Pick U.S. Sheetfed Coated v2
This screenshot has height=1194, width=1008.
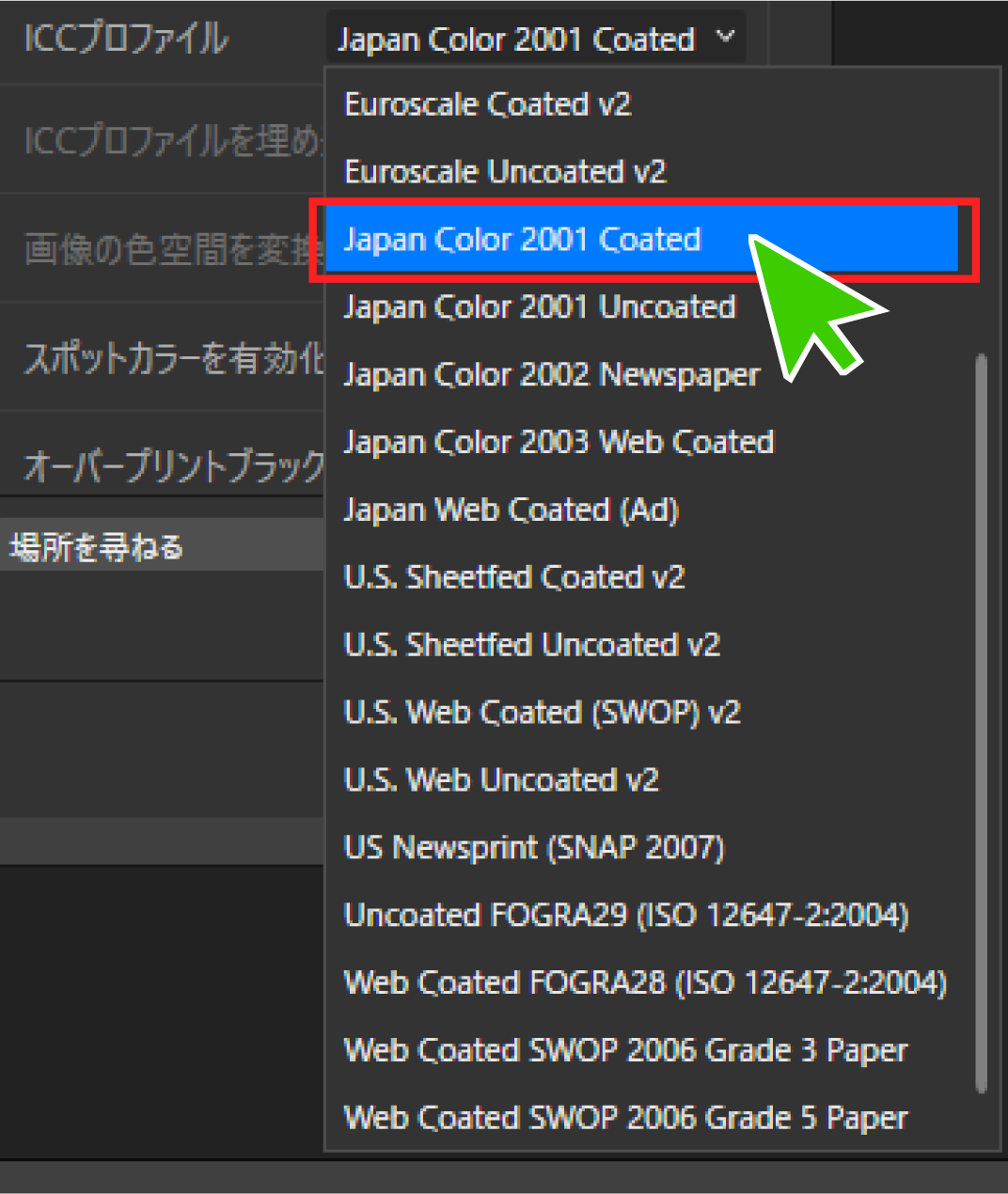[x=514, y=577]
